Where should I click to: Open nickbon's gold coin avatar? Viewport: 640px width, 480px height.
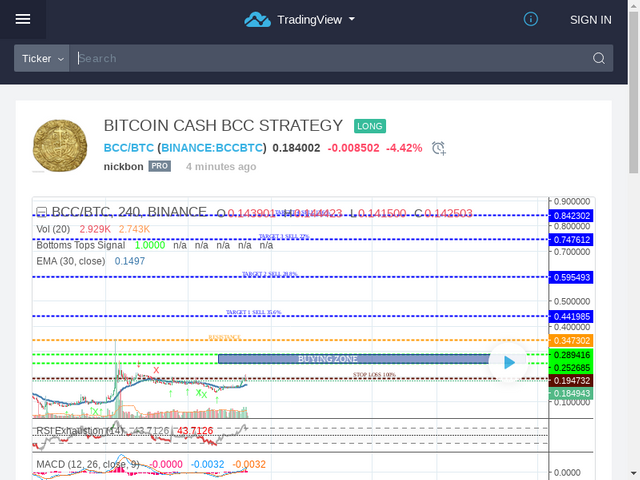click(x=60, y=145)
